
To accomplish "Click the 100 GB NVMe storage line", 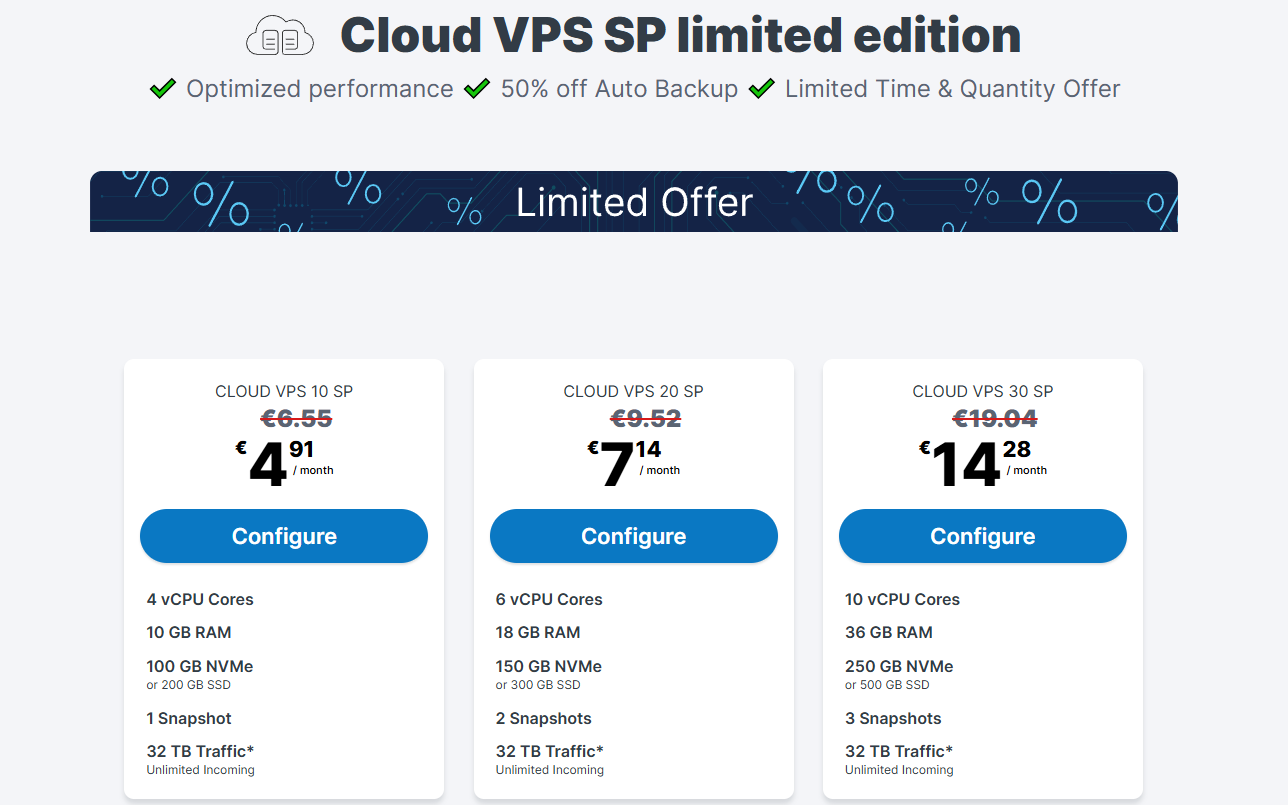I will tap(200, 666).
